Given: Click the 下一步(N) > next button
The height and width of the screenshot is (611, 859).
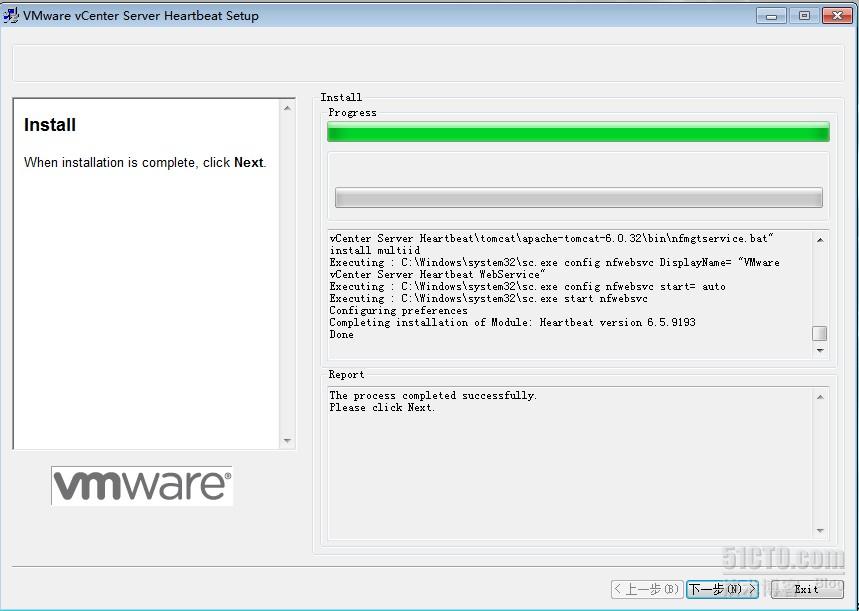Looking at the screenshot, I should coord(723,589).
